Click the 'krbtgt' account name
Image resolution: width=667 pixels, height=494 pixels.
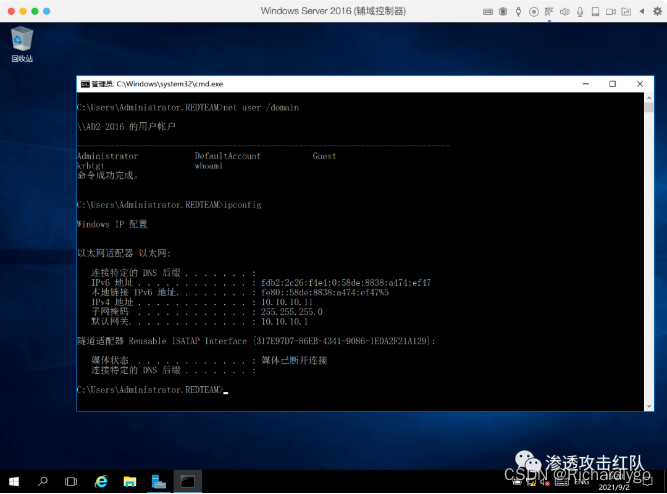pyautogui.click(x=91, y=166)
